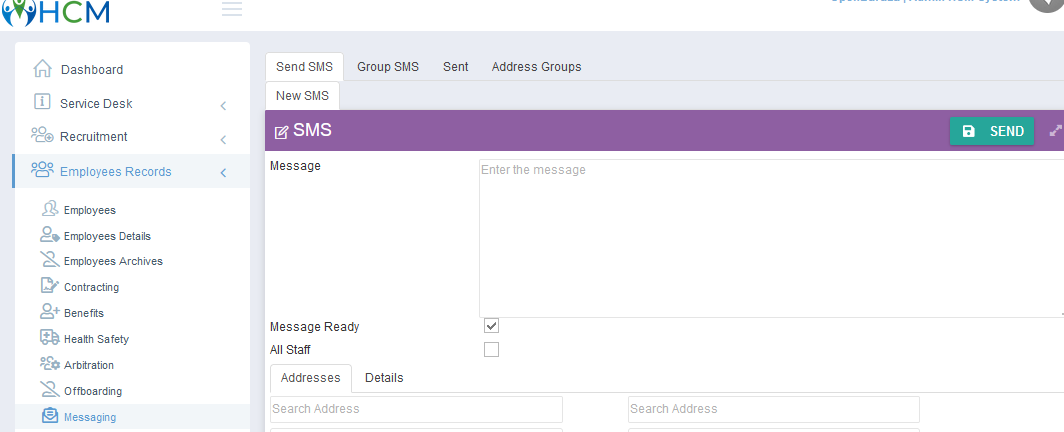Open the Details tab
The height and width of the screenshot is (432, 1064).
coord(384,378)
